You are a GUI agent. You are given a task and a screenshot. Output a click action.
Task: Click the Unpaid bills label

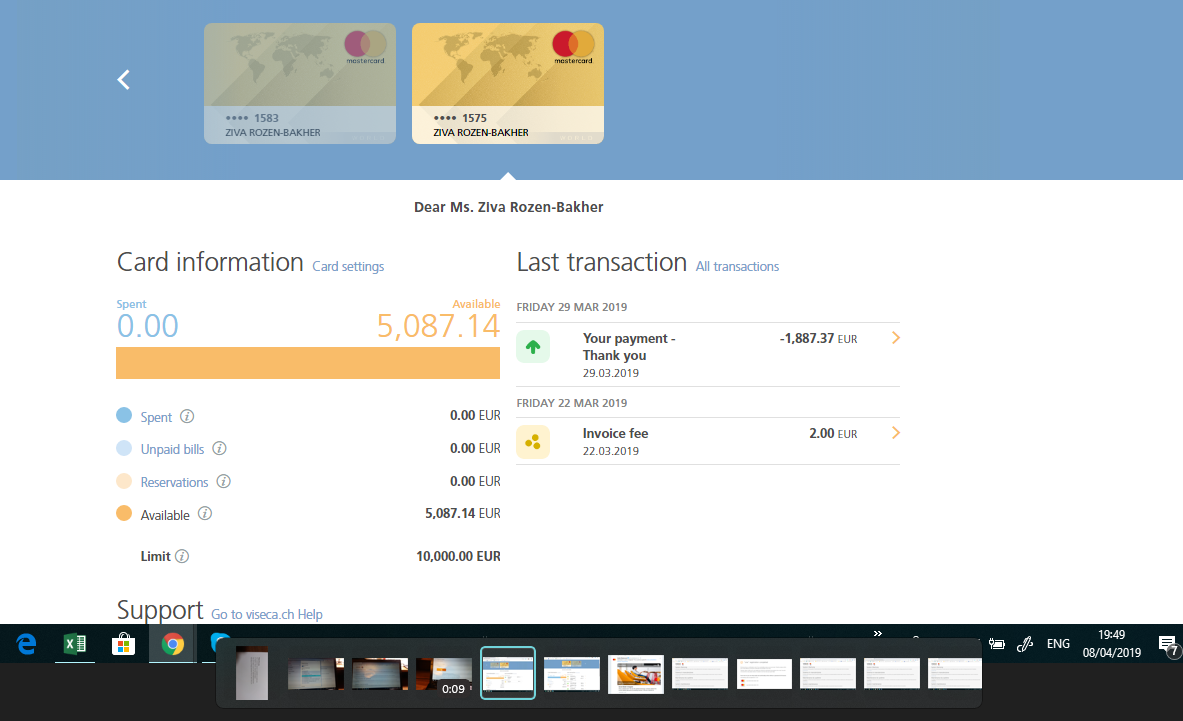[172, 449]
